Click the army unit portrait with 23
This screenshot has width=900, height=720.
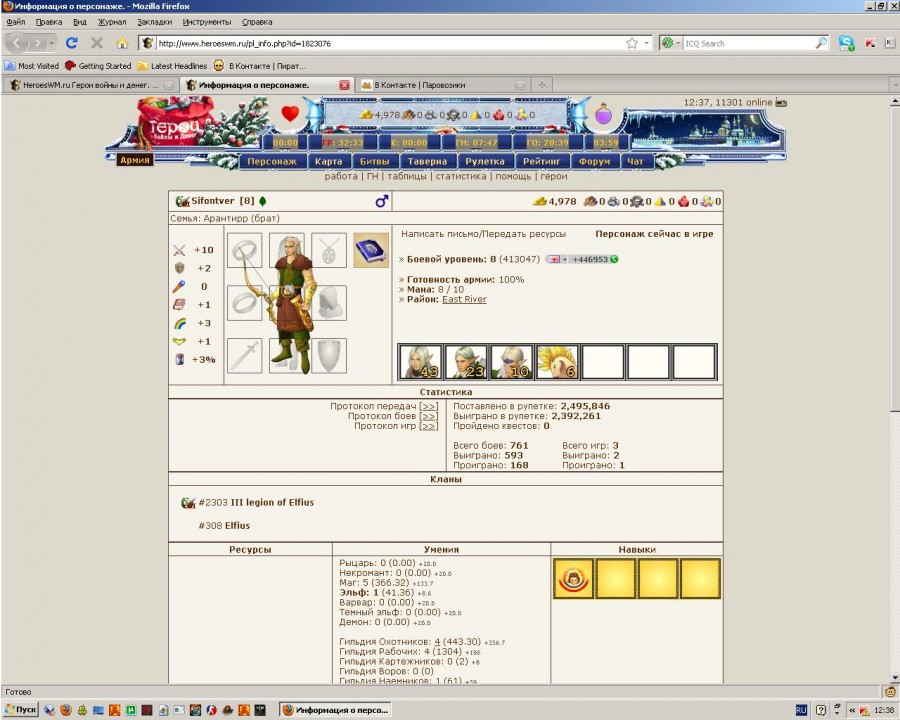point(466,362)
